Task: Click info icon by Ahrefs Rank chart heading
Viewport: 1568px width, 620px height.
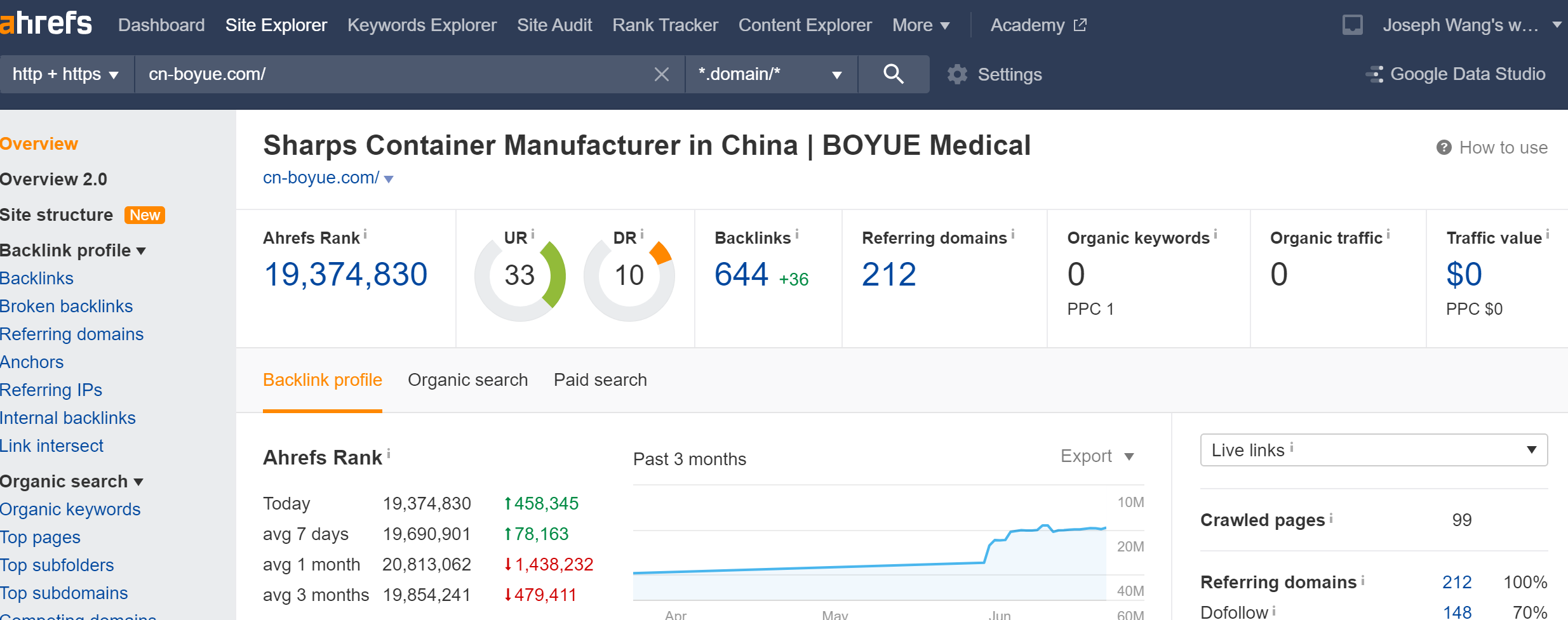Action: tap(389, 454)
